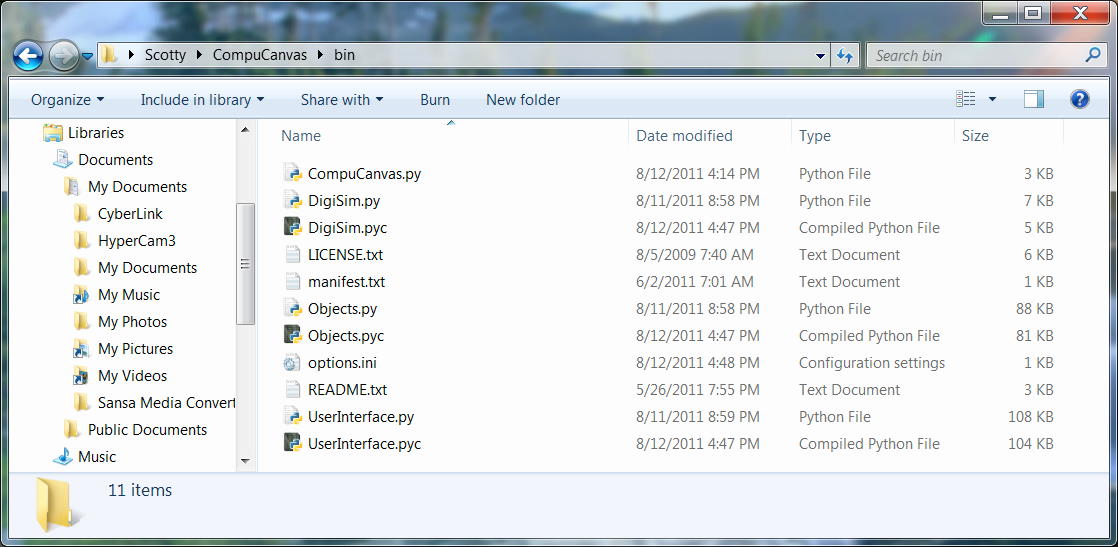
Task: Click the Change your view icon
Action: (x=965, y=99)
